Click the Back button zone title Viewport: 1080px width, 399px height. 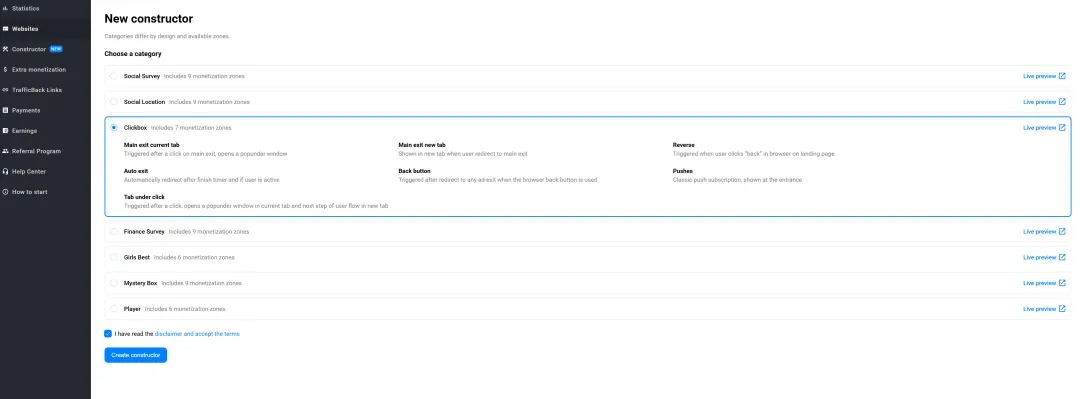pos(415,171)
